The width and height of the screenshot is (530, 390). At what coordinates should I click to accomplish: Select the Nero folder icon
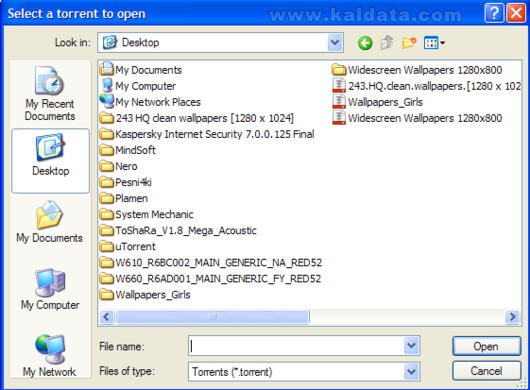click(107, 166)
